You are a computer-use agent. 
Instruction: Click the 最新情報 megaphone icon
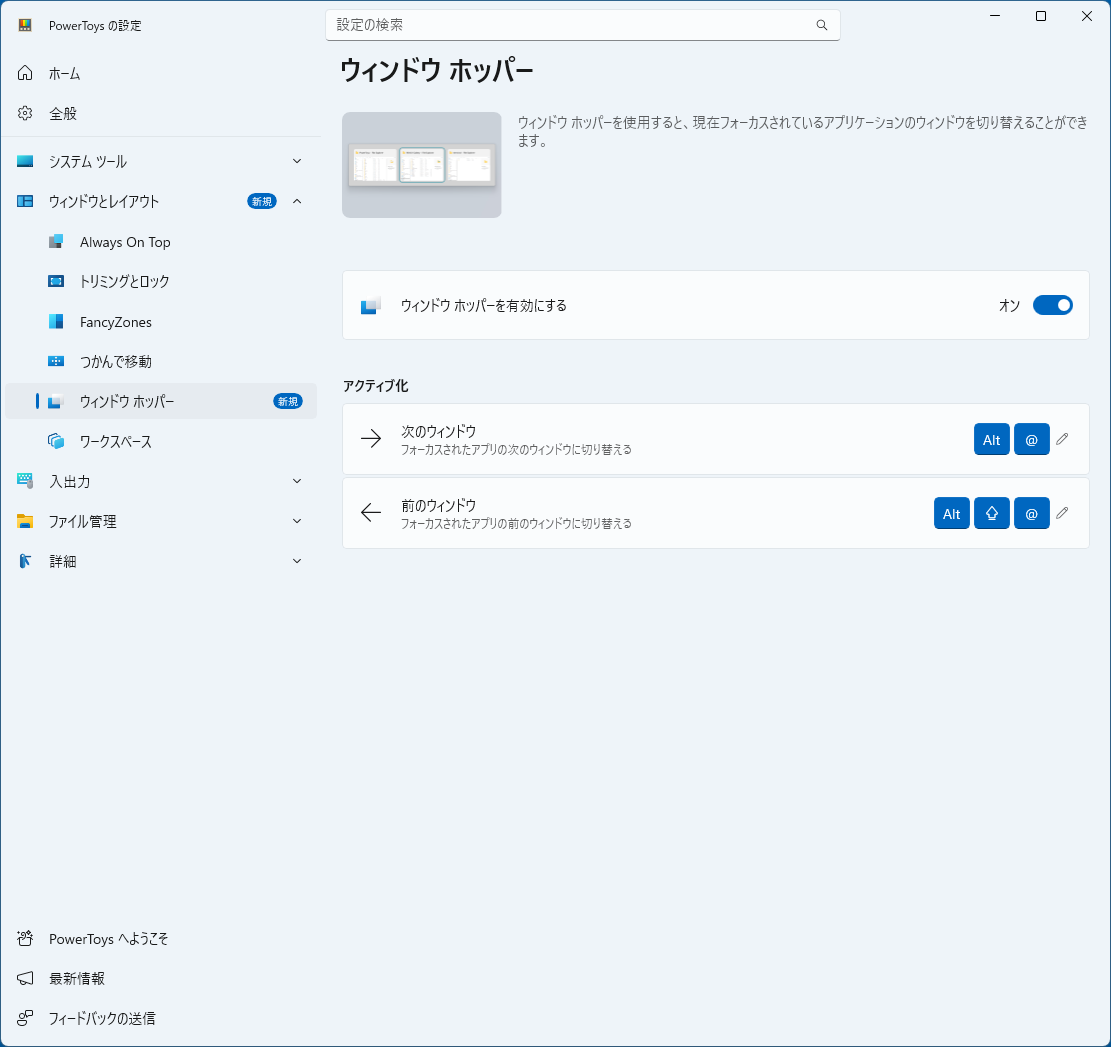[25, 978]
